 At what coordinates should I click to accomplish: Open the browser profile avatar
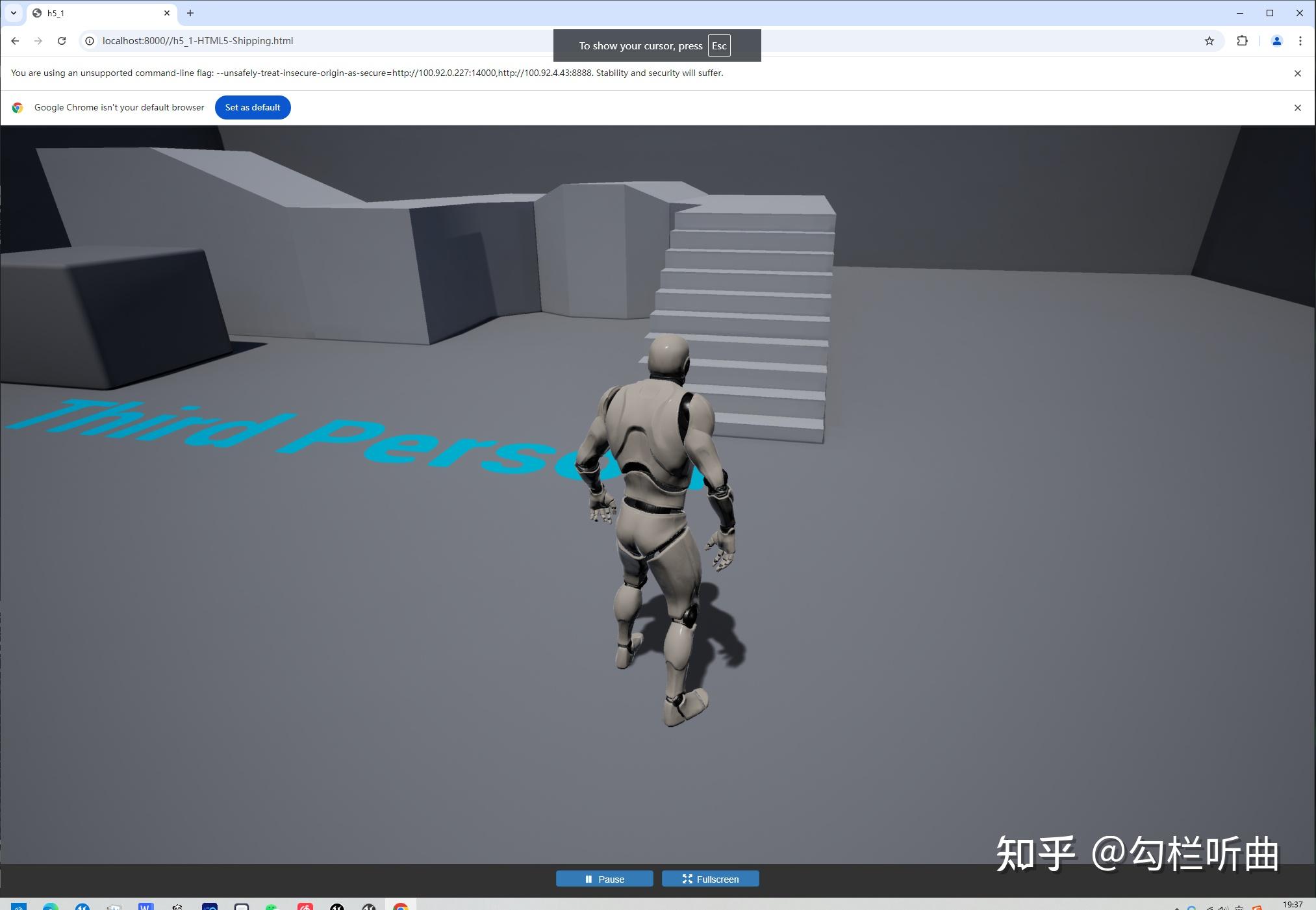1276,40
